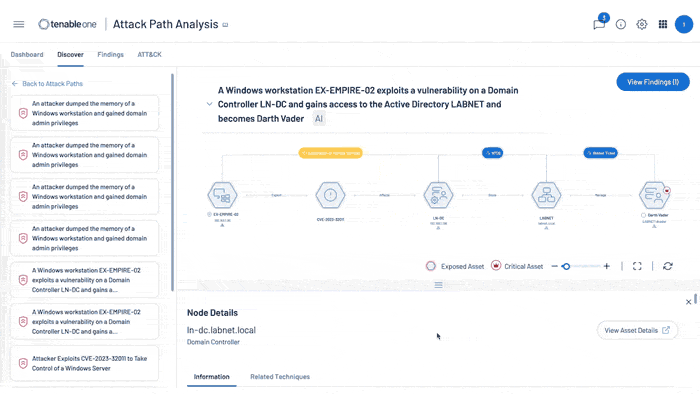Click the Critical Asset legend icon
The height and width of the screenshot is (394, 700).
coord(496,266)
